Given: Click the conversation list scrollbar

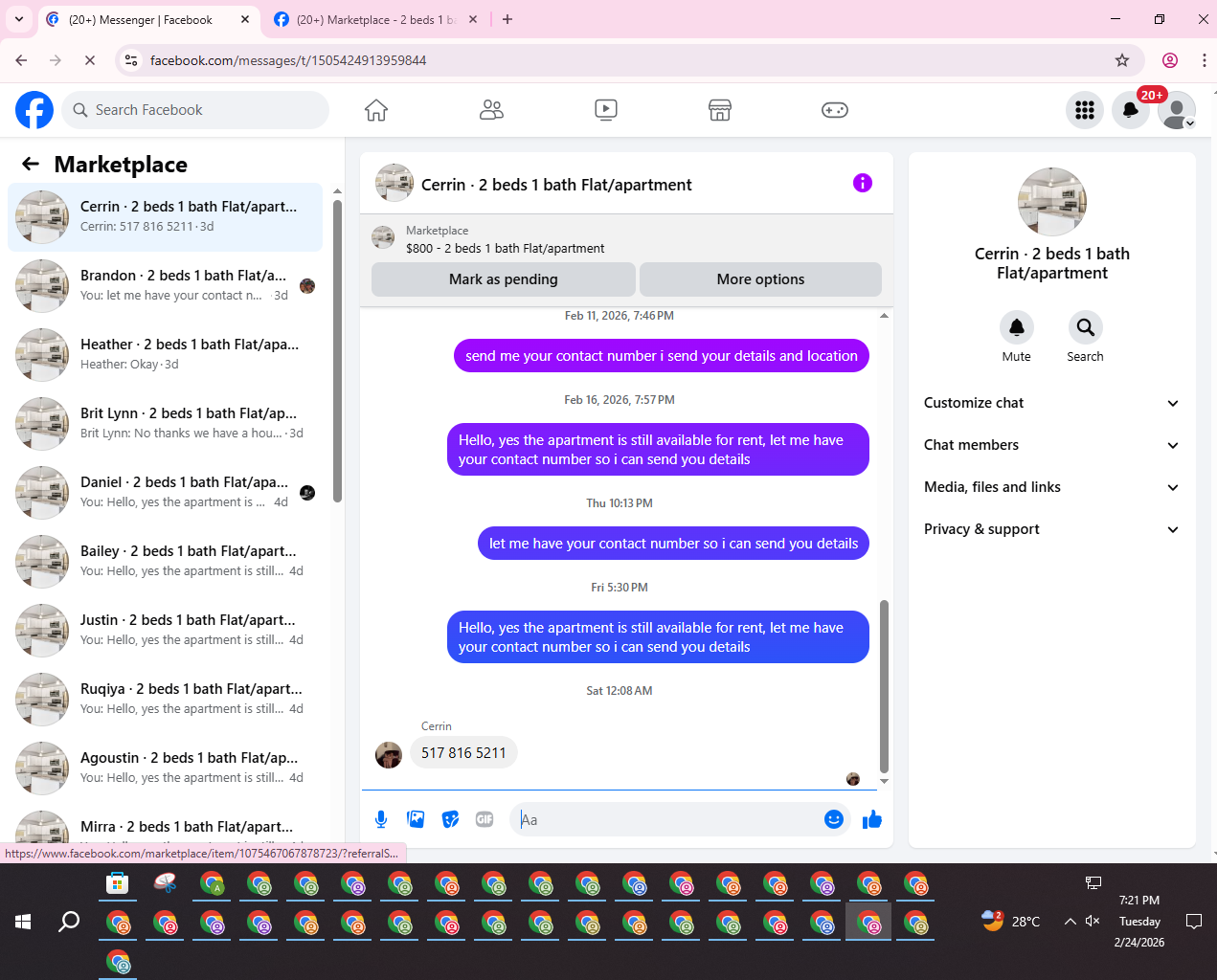Looking at the screenshot, I should pos(337,351).
